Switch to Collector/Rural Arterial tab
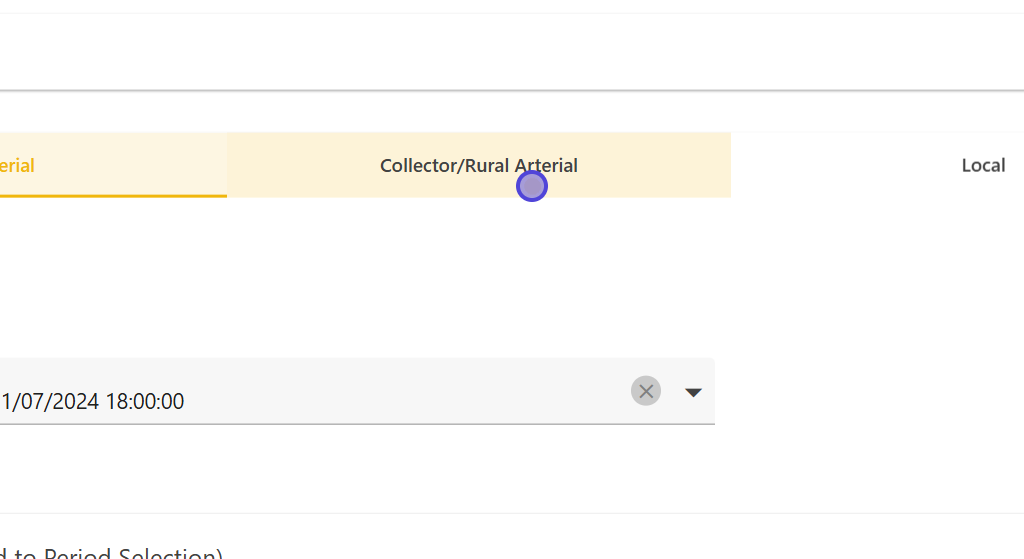 click(478, 165)
